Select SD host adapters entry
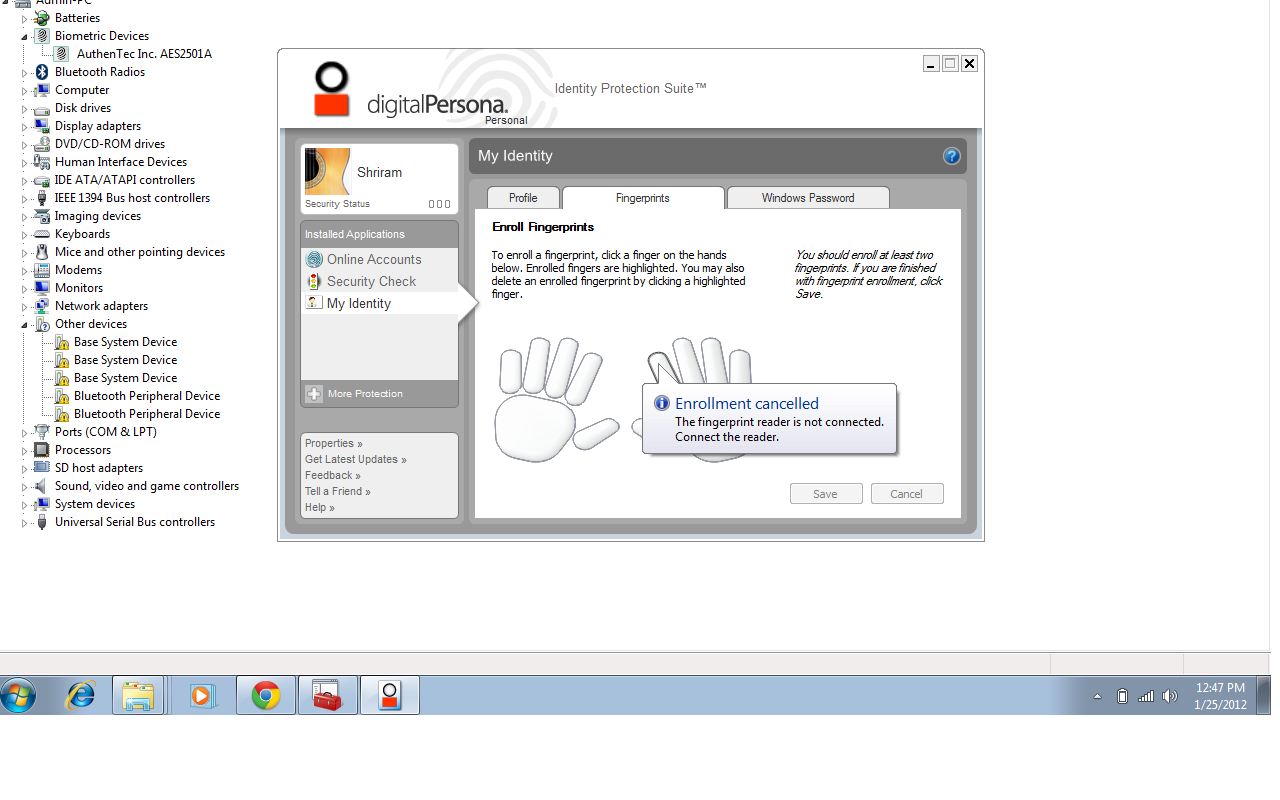 [x=99, y=468]
